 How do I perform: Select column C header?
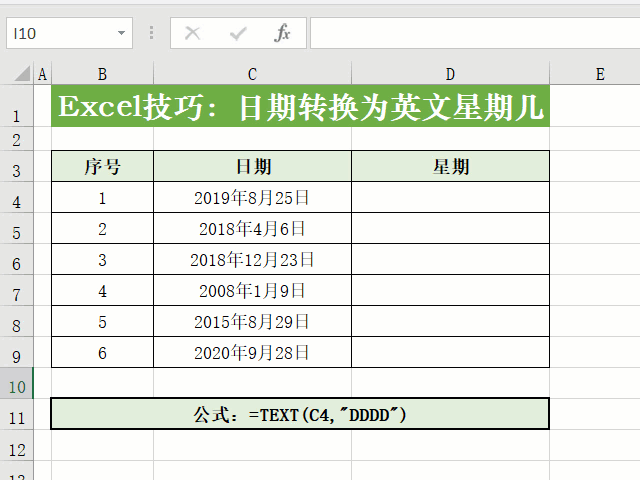pyautogui.click(x=252, y=74)
